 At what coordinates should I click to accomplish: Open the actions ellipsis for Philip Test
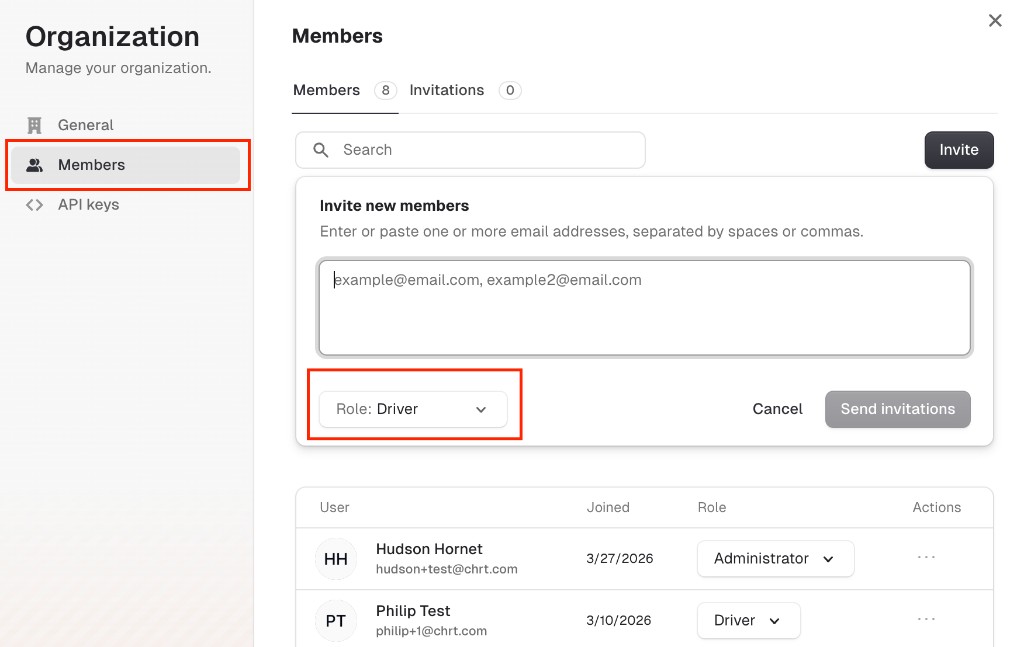point(926,620)
